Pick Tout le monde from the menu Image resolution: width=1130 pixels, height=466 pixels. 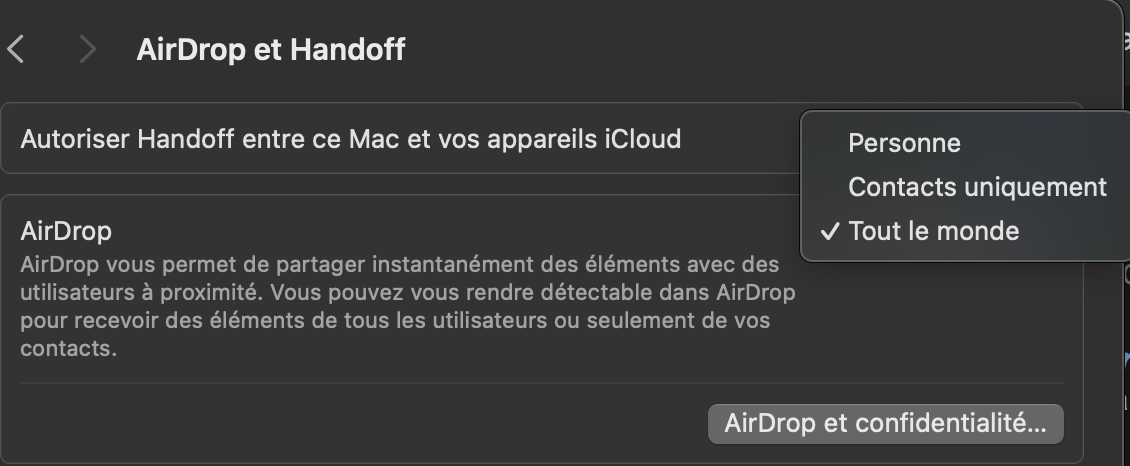933,232
